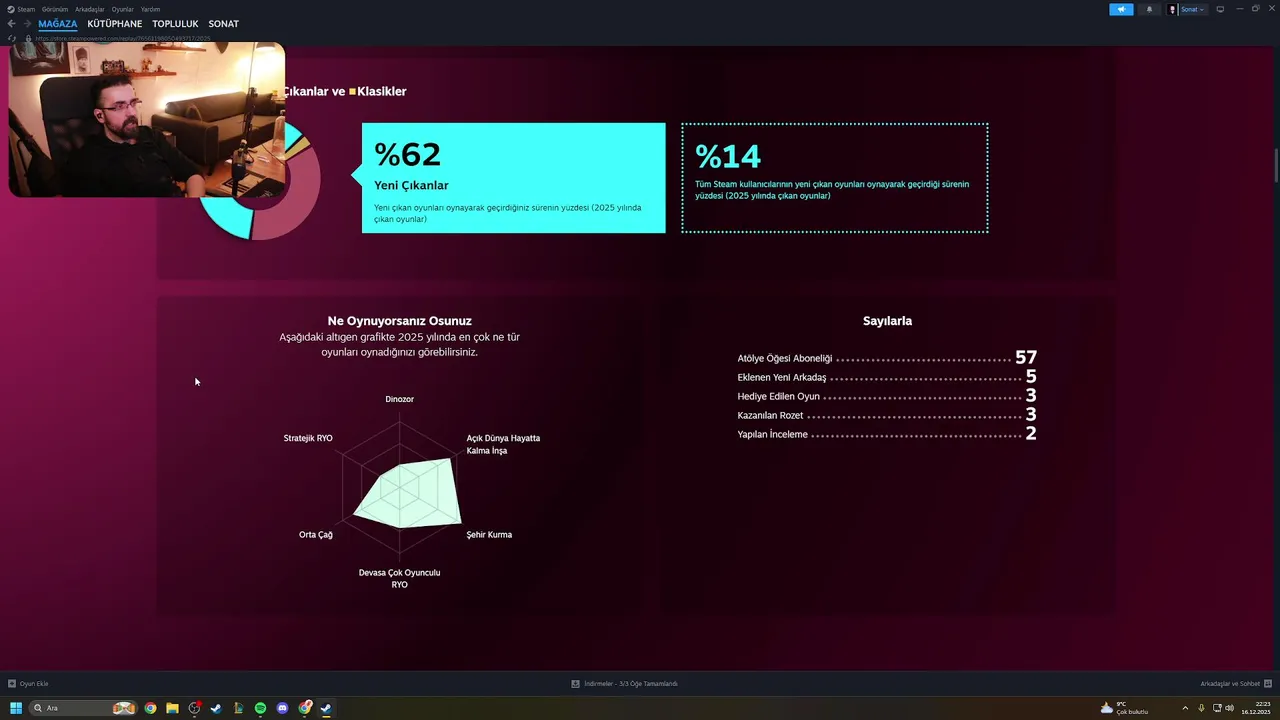
Task: Click the Arkadaşlar ve Sohbet chat icon
Action: [x=1268, y=684]
